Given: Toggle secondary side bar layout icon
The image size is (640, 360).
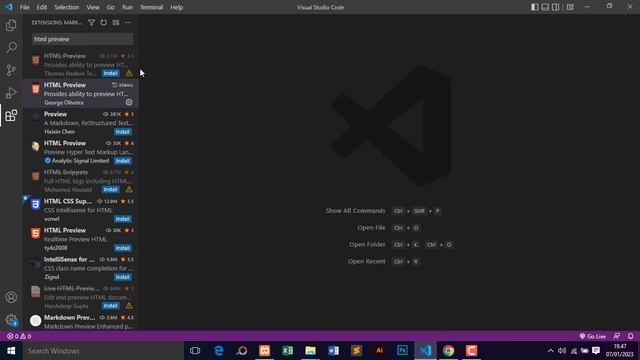Looking at the screenshot, I should pos(556,7).
